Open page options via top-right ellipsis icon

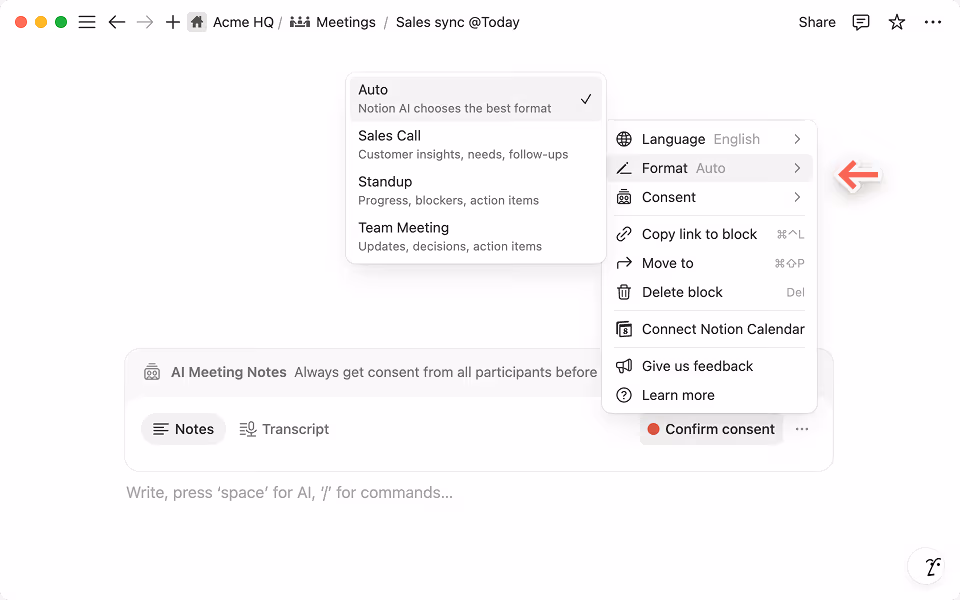pos(933,21)
